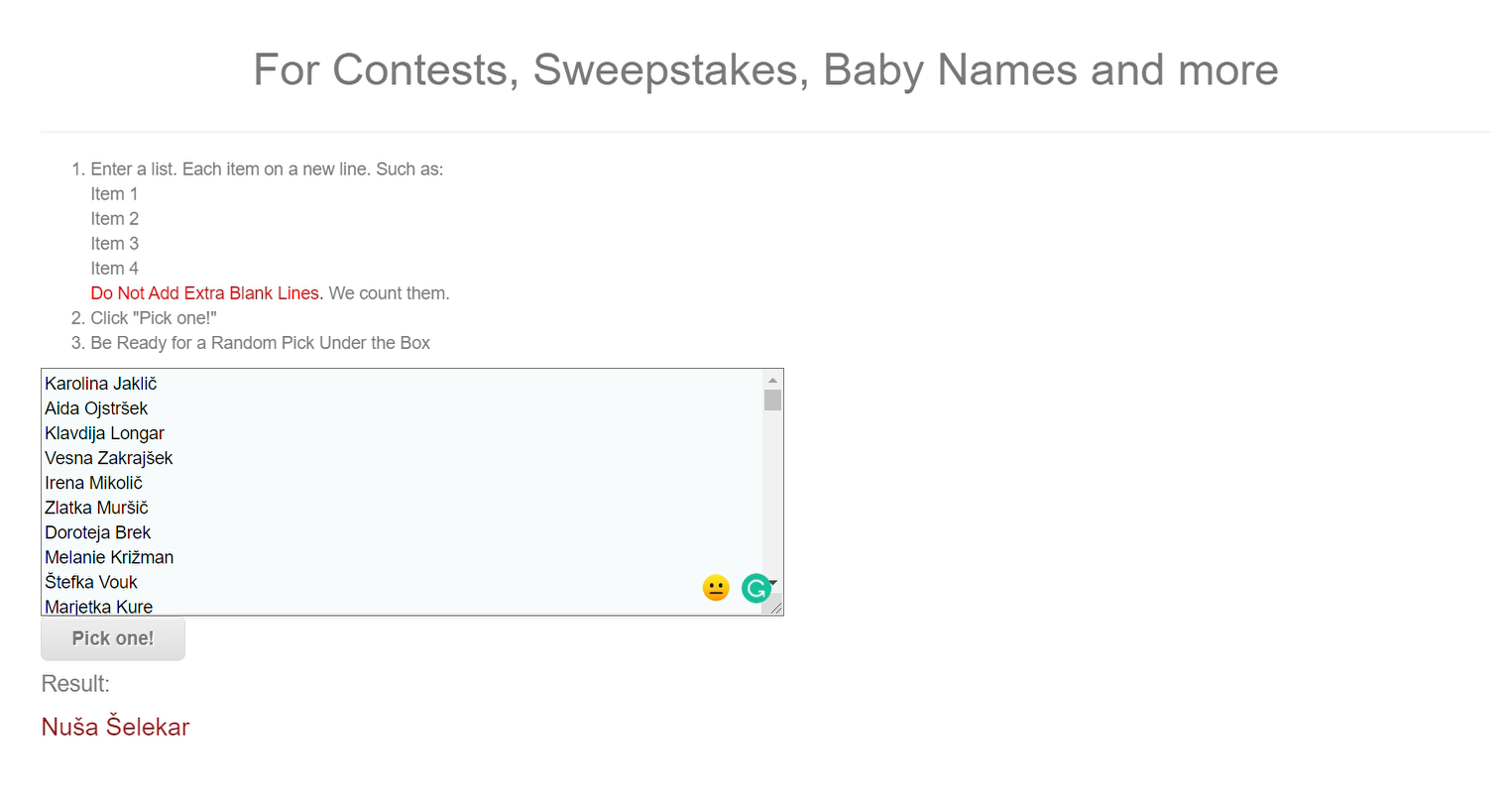Click the red "Do Not Add Extra Blank Lines" warning
The image size is (1512, 804).
coord(206,293)
